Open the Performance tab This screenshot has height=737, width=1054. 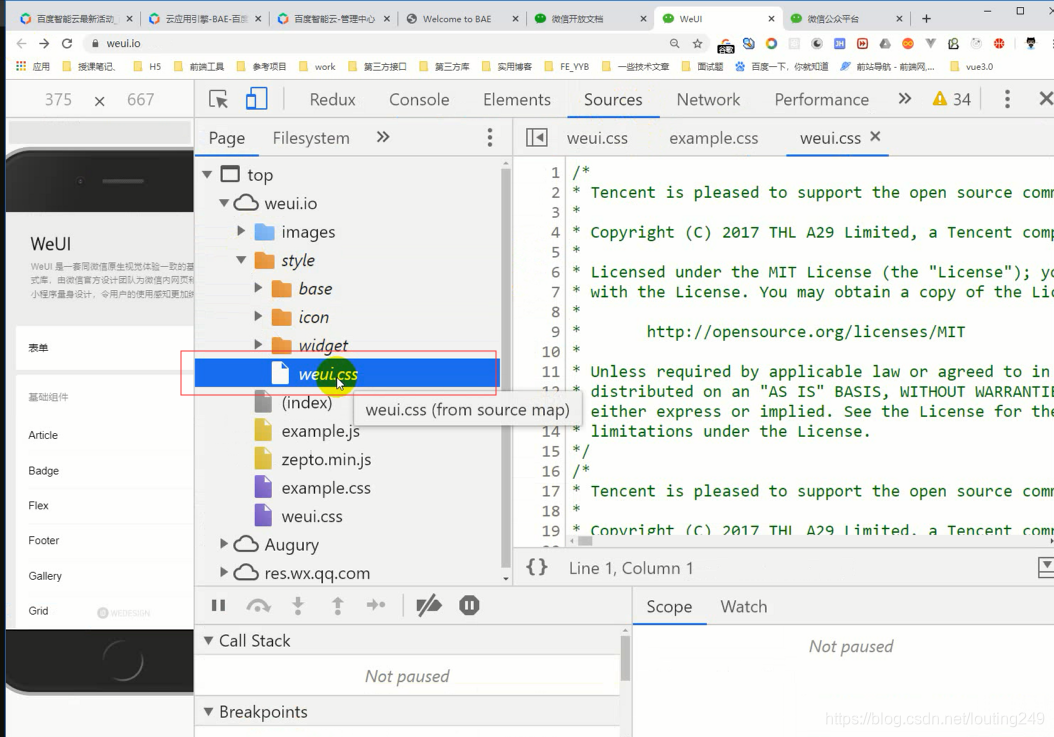pyautogui.click(x=821, y=100)
